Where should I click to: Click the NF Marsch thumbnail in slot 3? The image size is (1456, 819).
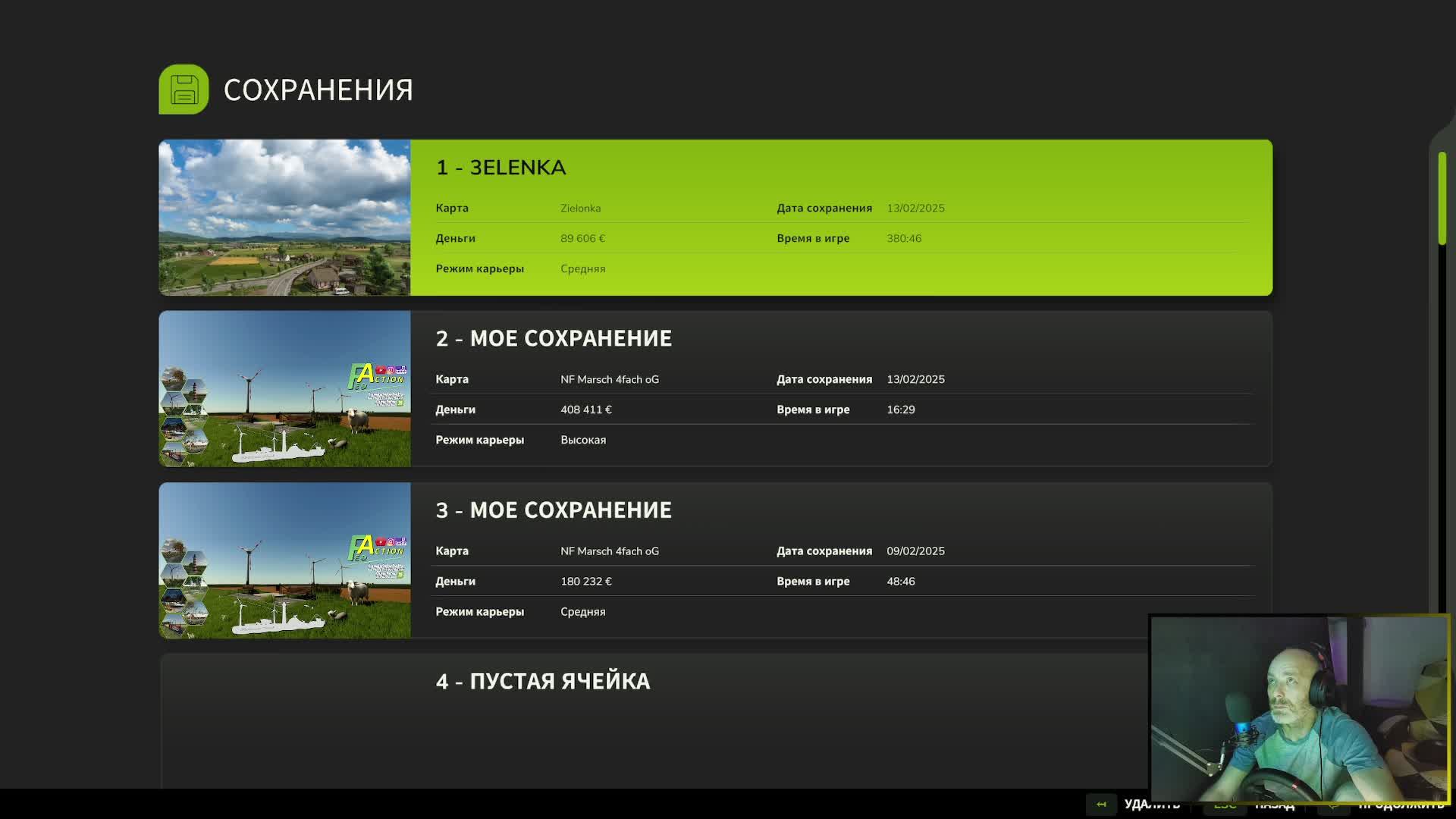(x=284, y=560)
